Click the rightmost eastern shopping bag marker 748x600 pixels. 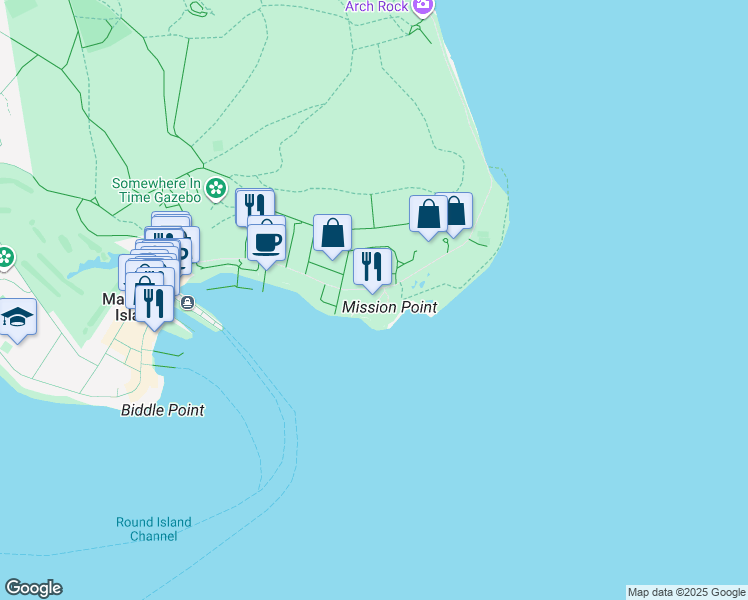point(457,210)
